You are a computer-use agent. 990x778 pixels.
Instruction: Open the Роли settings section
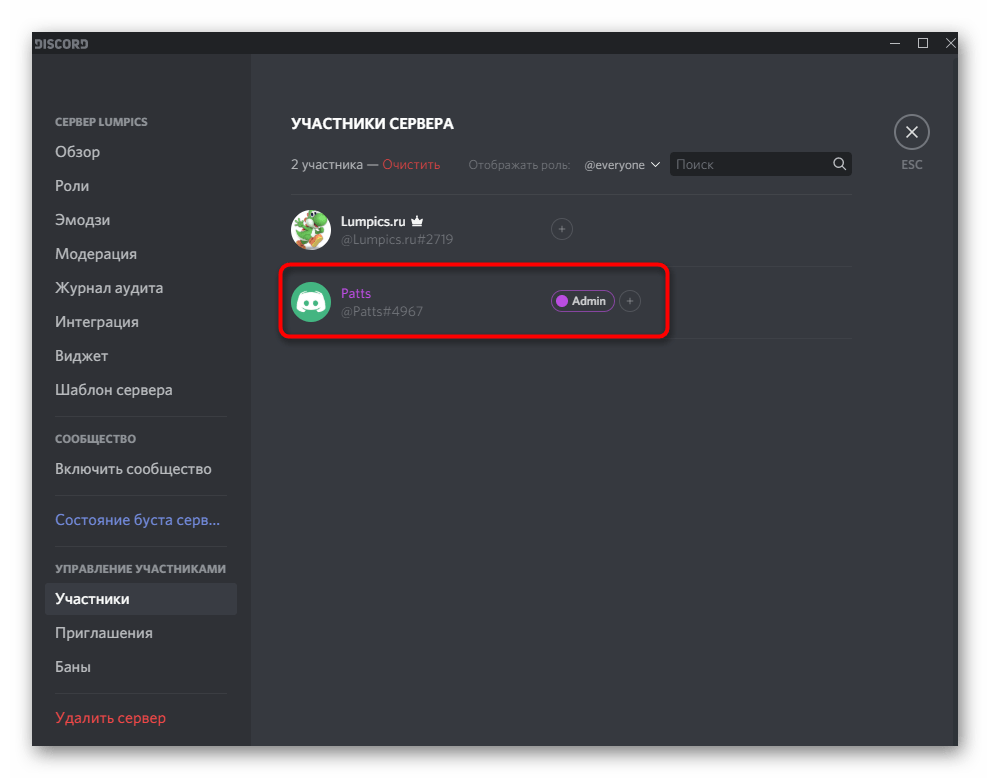coord(72,186)
